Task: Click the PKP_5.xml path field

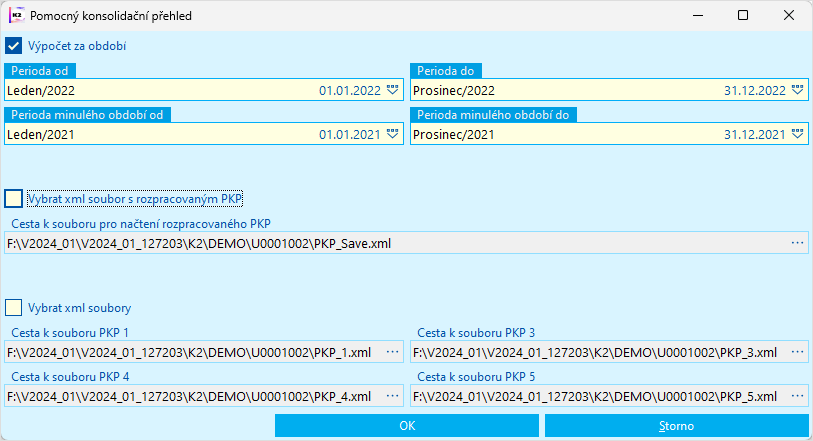Action: click(609, 396)
